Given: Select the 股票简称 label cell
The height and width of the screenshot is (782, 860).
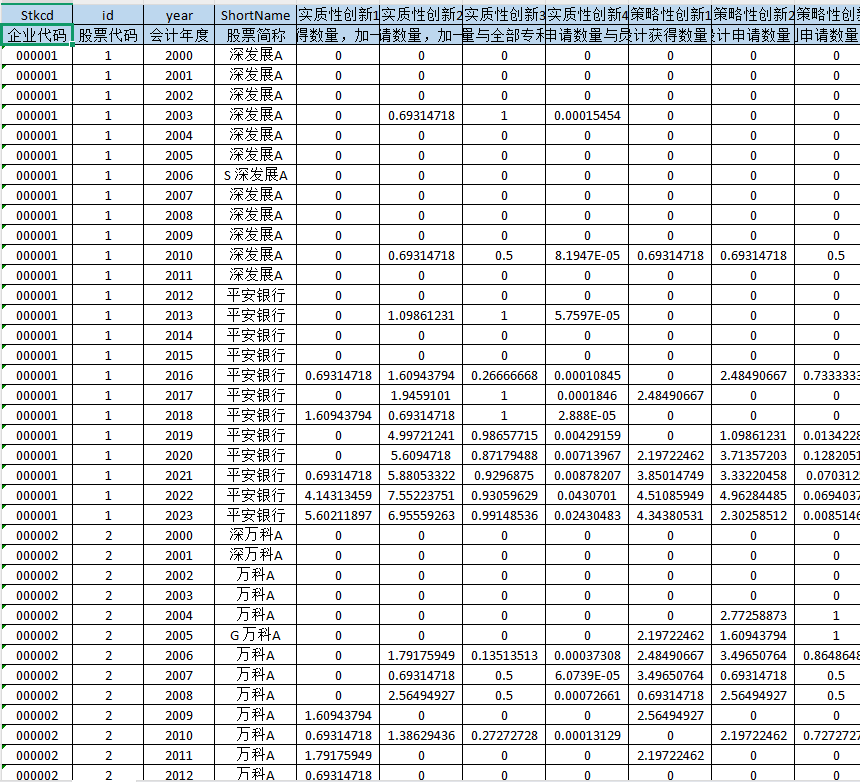Looking at the screenshot, I should (x=255, y=35).
